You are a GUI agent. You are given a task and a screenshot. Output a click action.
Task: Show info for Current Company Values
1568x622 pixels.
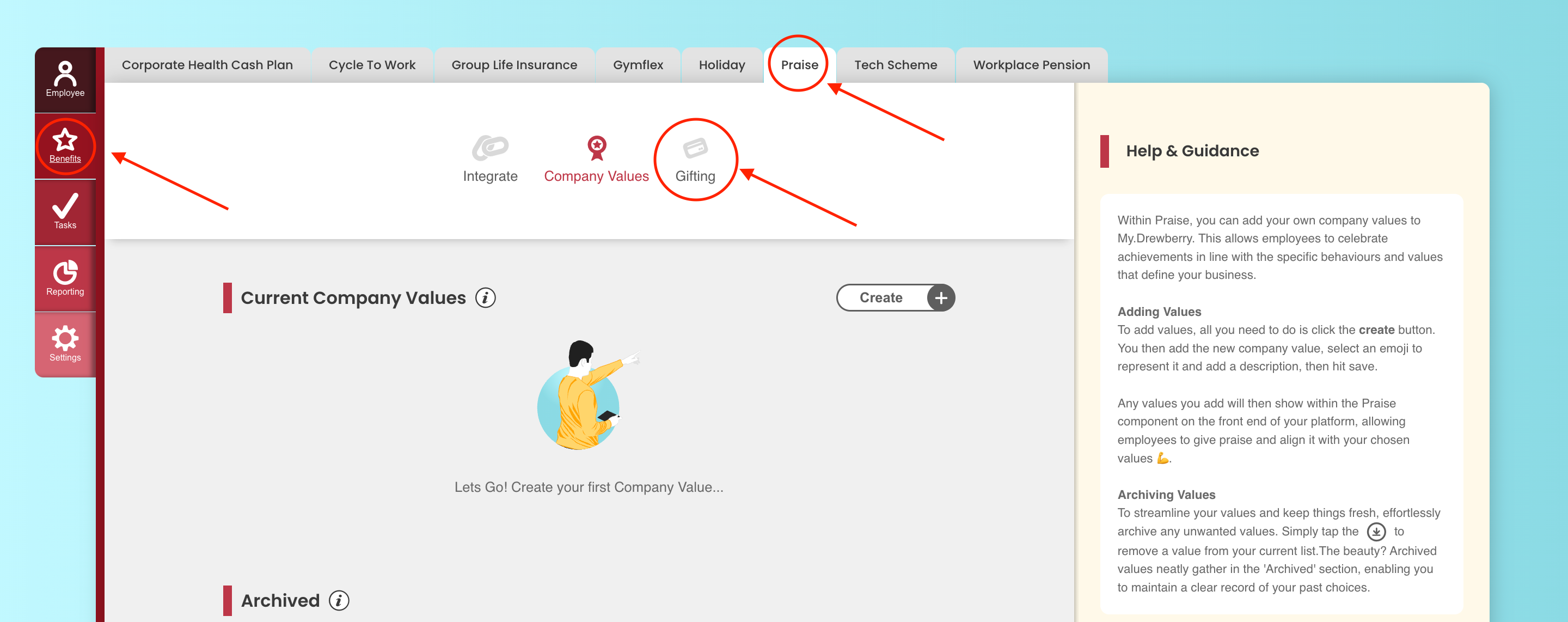pos(485,298)
